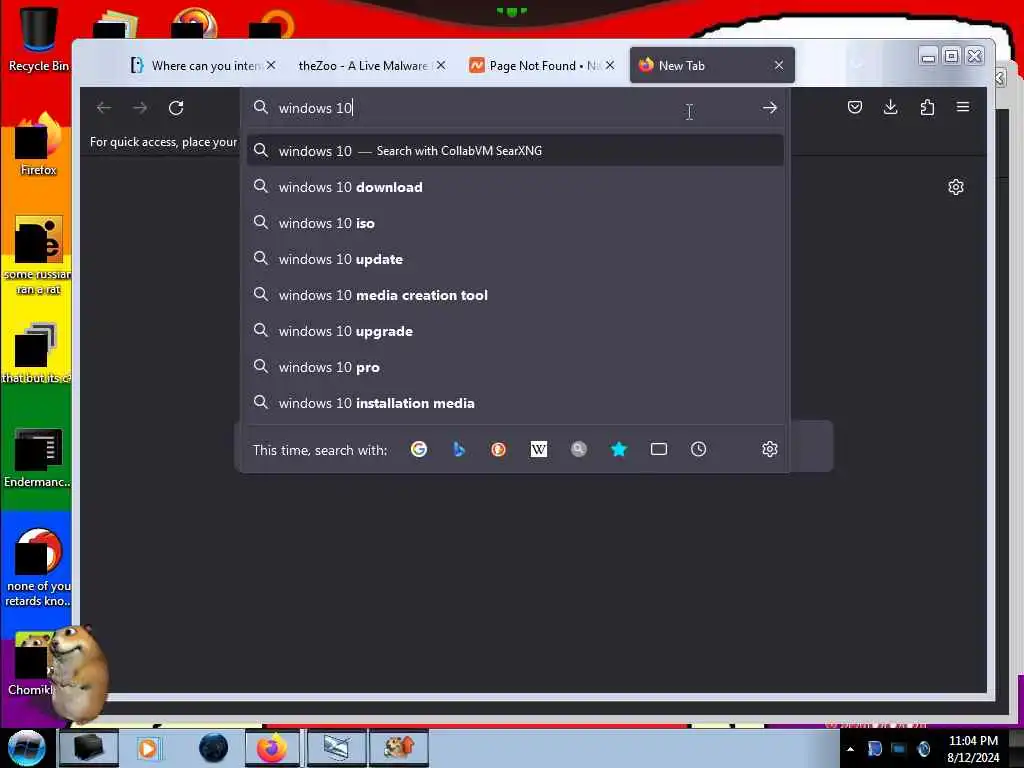Open the Firefox hamburger menu
The image size is (1024, 768).
pyautogui.click(x=963, y=107)
